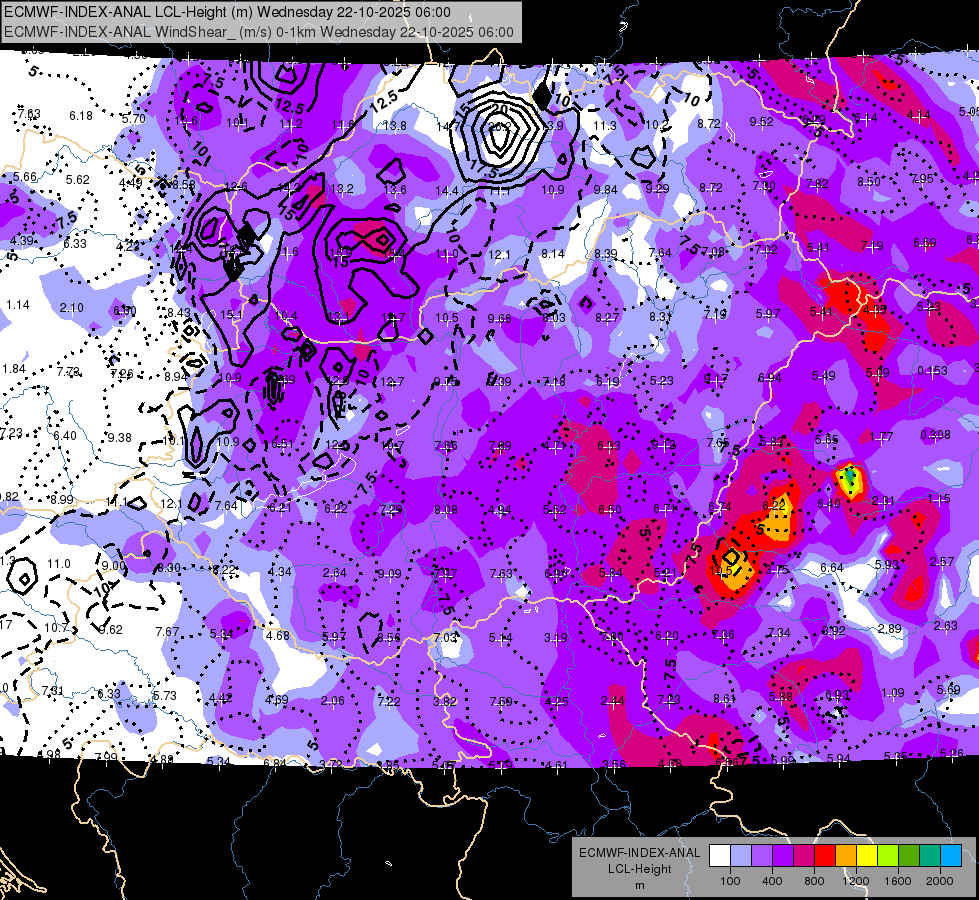Click map value "1.09"
979x900 pixels.
[x=893, y=692]
